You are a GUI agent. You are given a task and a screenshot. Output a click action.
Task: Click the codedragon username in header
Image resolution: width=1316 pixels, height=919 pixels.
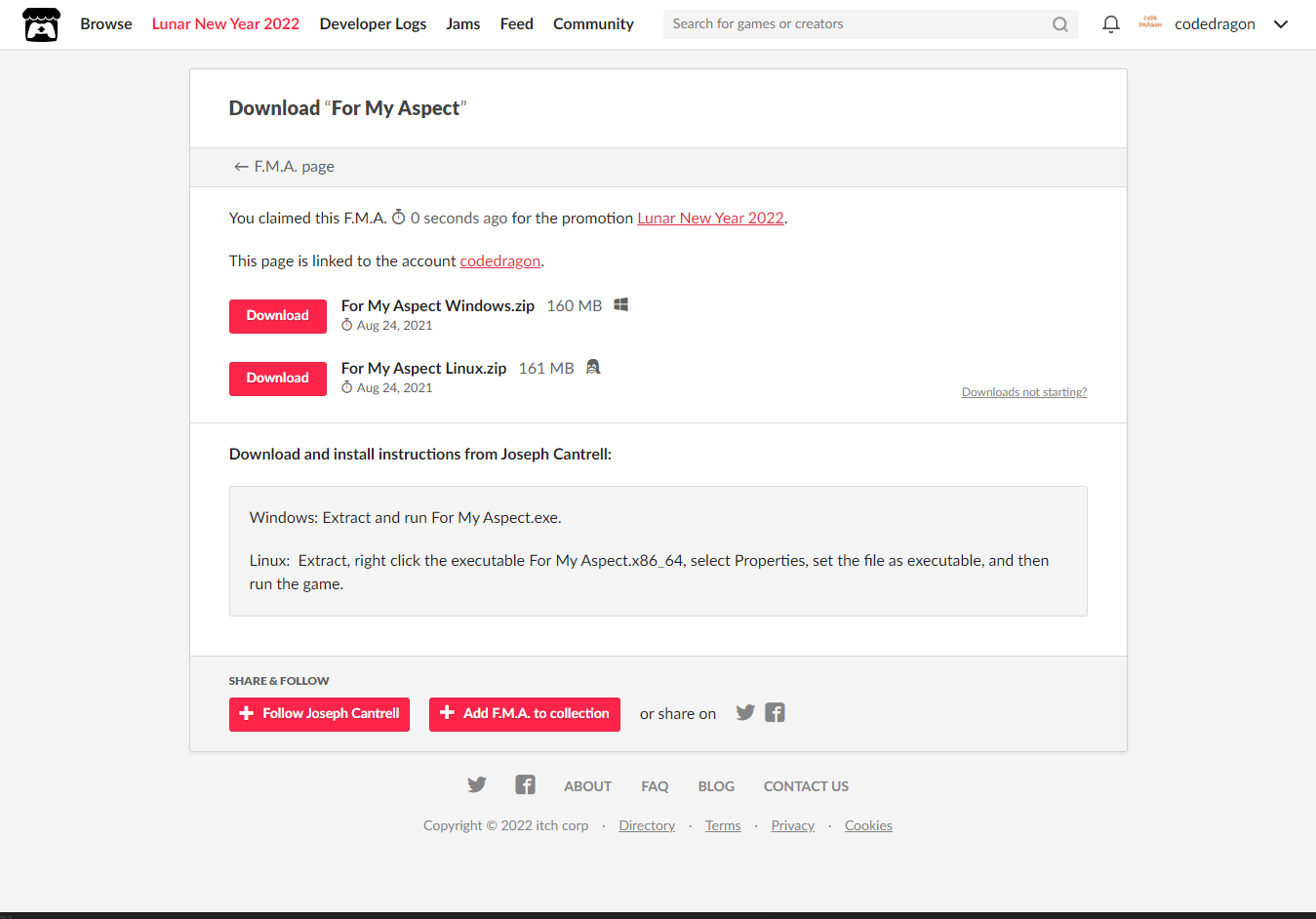click(1215, 24)
